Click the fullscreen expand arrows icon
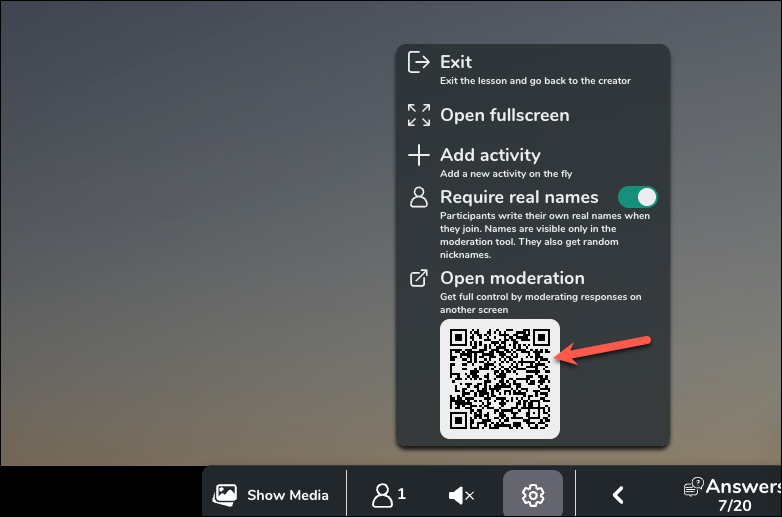 418,115
